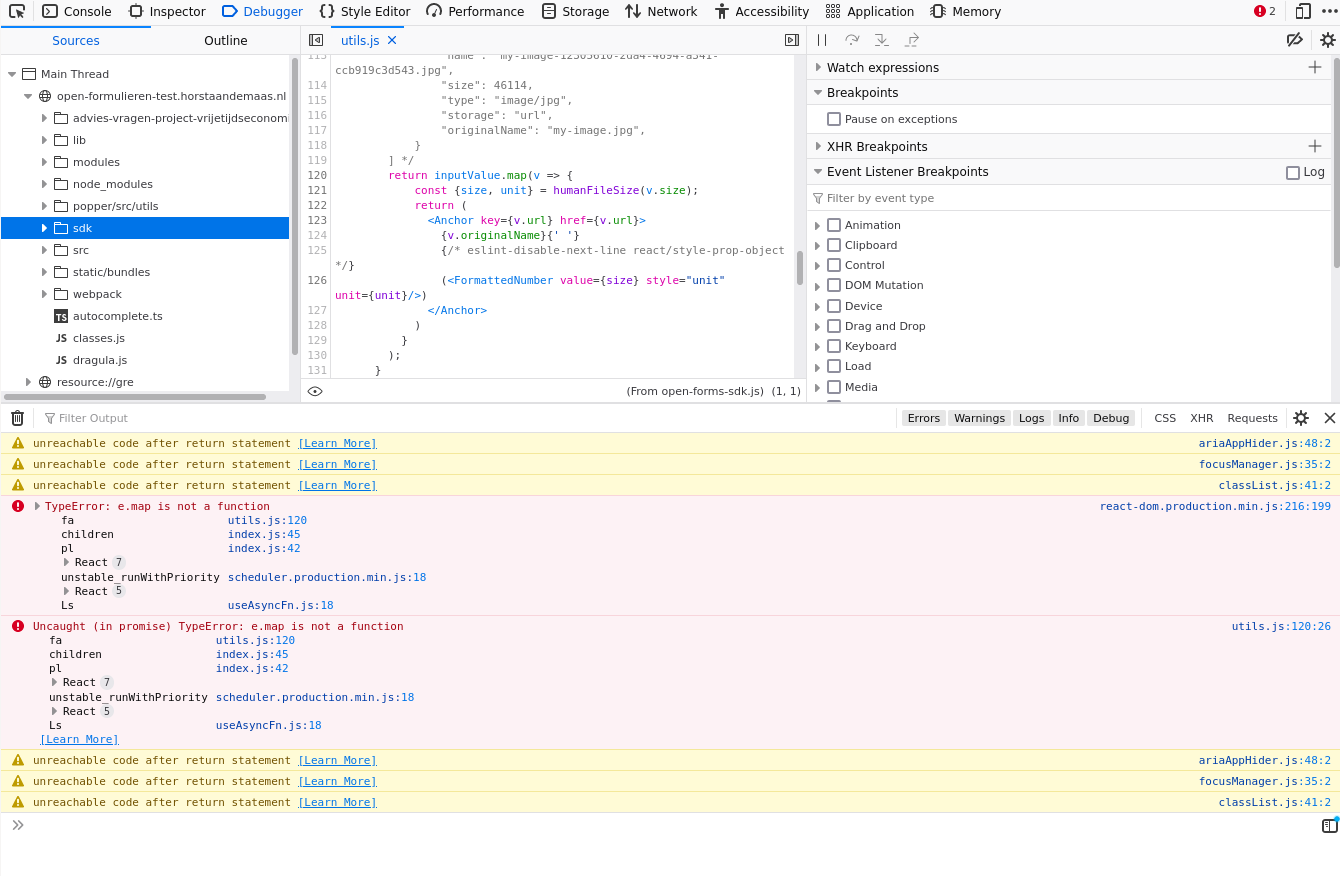Add a watch expression via the plus icon

click(x=1315, y=67)
